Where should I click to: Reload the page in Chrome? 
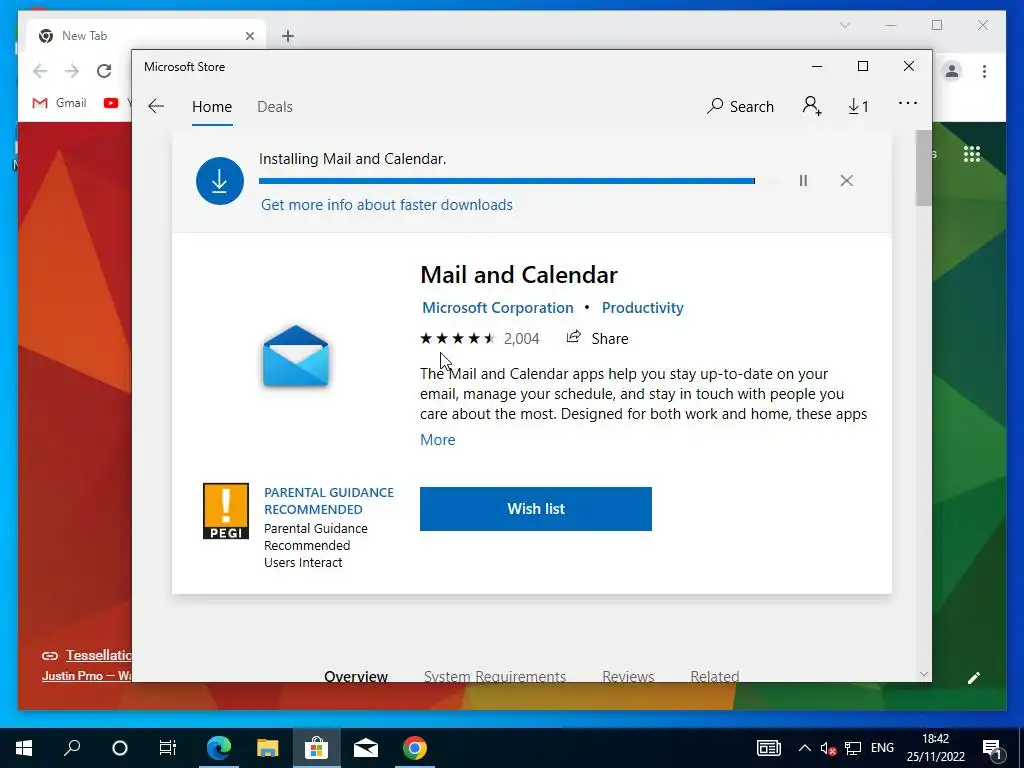104,71
